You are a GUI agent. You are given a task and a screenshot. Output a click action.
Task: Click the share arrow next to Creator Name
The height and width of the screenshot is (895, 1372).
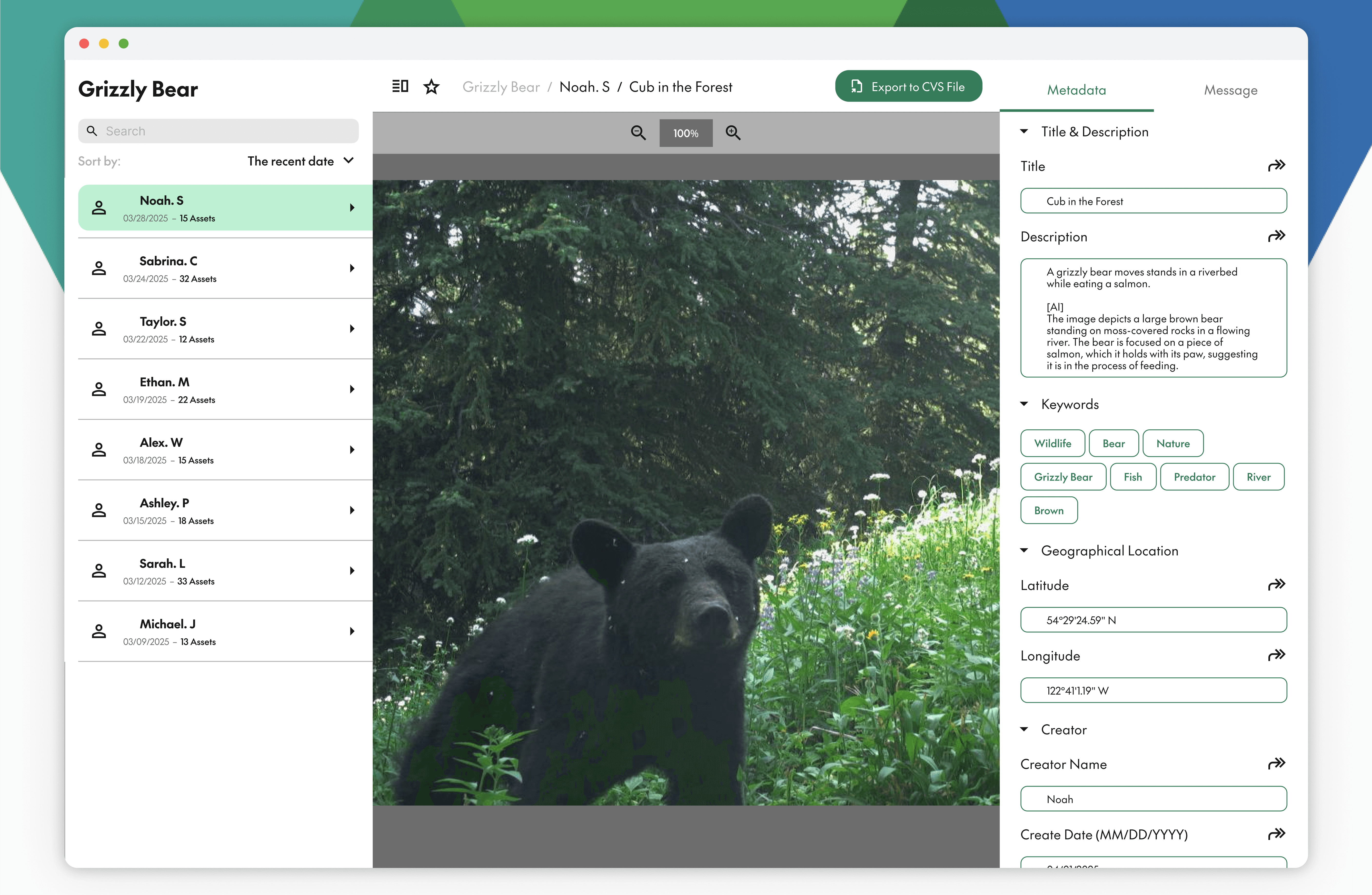click(x=1276, y=764)
